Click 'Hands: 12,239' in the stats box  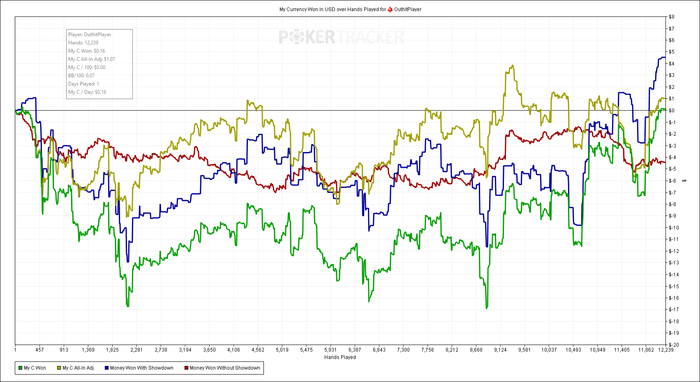tap(83, 43)
